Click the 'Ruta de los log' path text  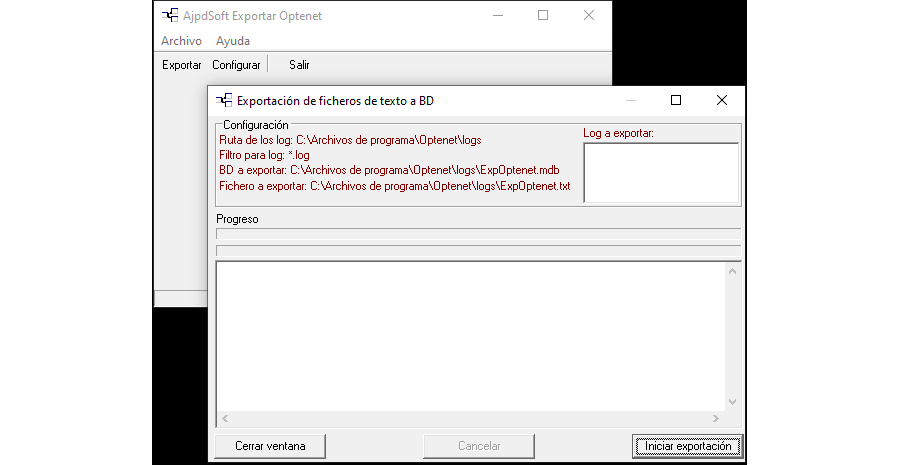350,140
